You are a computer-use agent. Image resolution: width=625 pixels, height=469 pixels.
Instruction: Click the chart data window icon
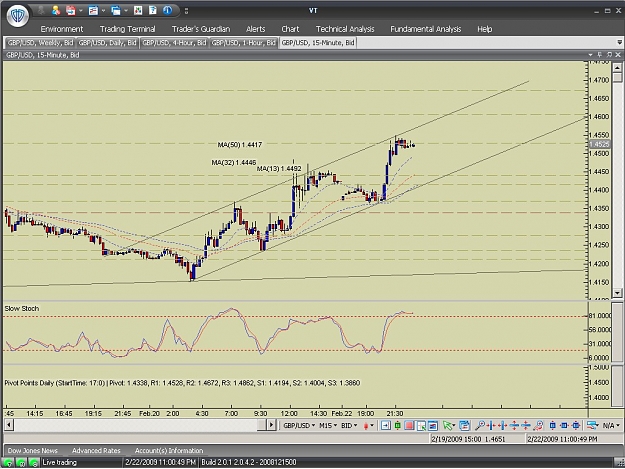point(433,426)
